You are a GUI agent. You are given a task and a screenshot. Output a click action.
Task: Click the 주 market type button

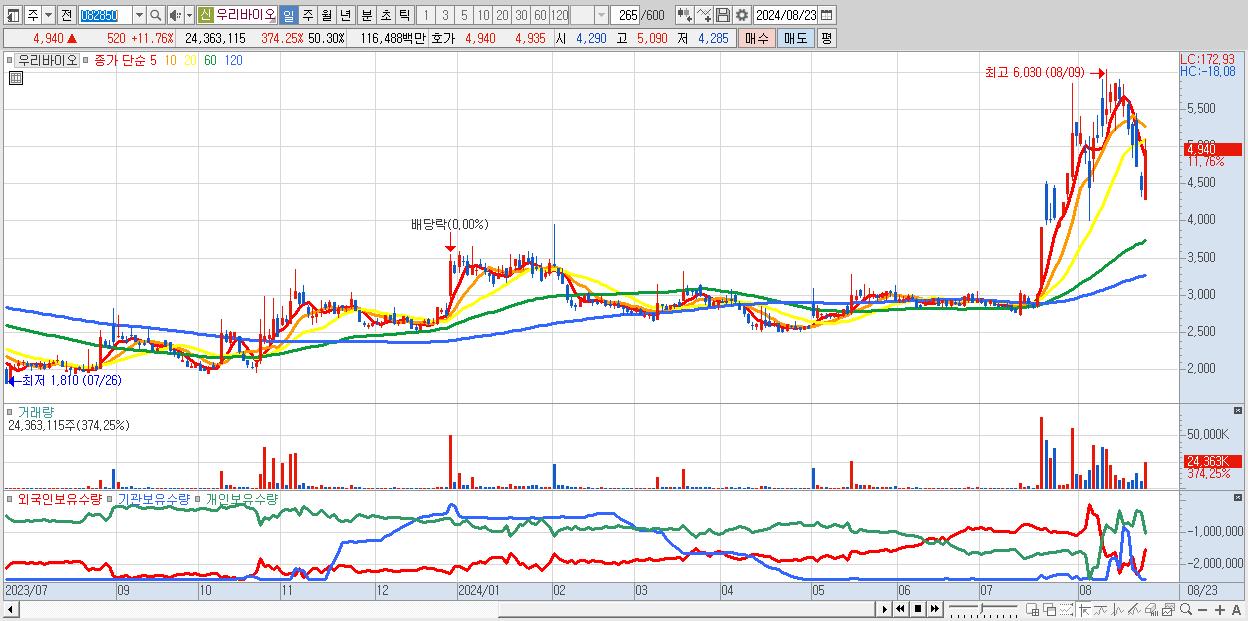(33, 15)
